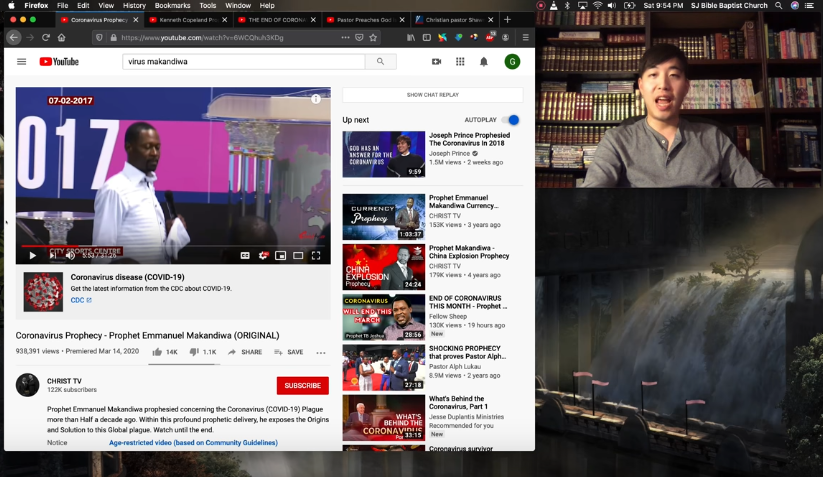Dislike the video with thumbs down
The height and width of the screenshot is (477, 823).
(194, 352)
